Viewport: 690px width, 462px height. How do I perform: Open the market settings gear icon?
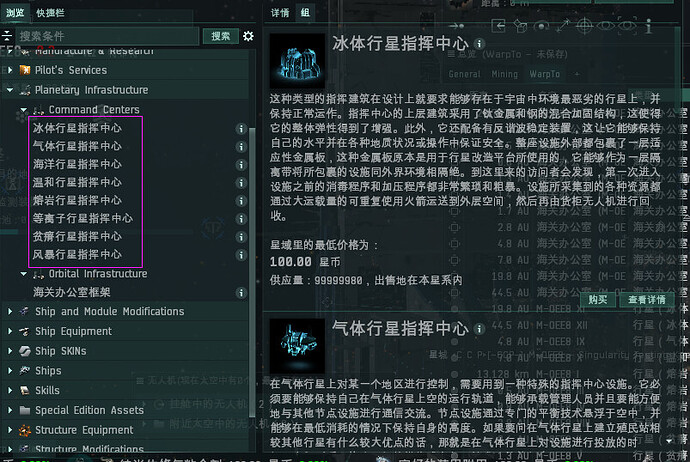(248, 36)
